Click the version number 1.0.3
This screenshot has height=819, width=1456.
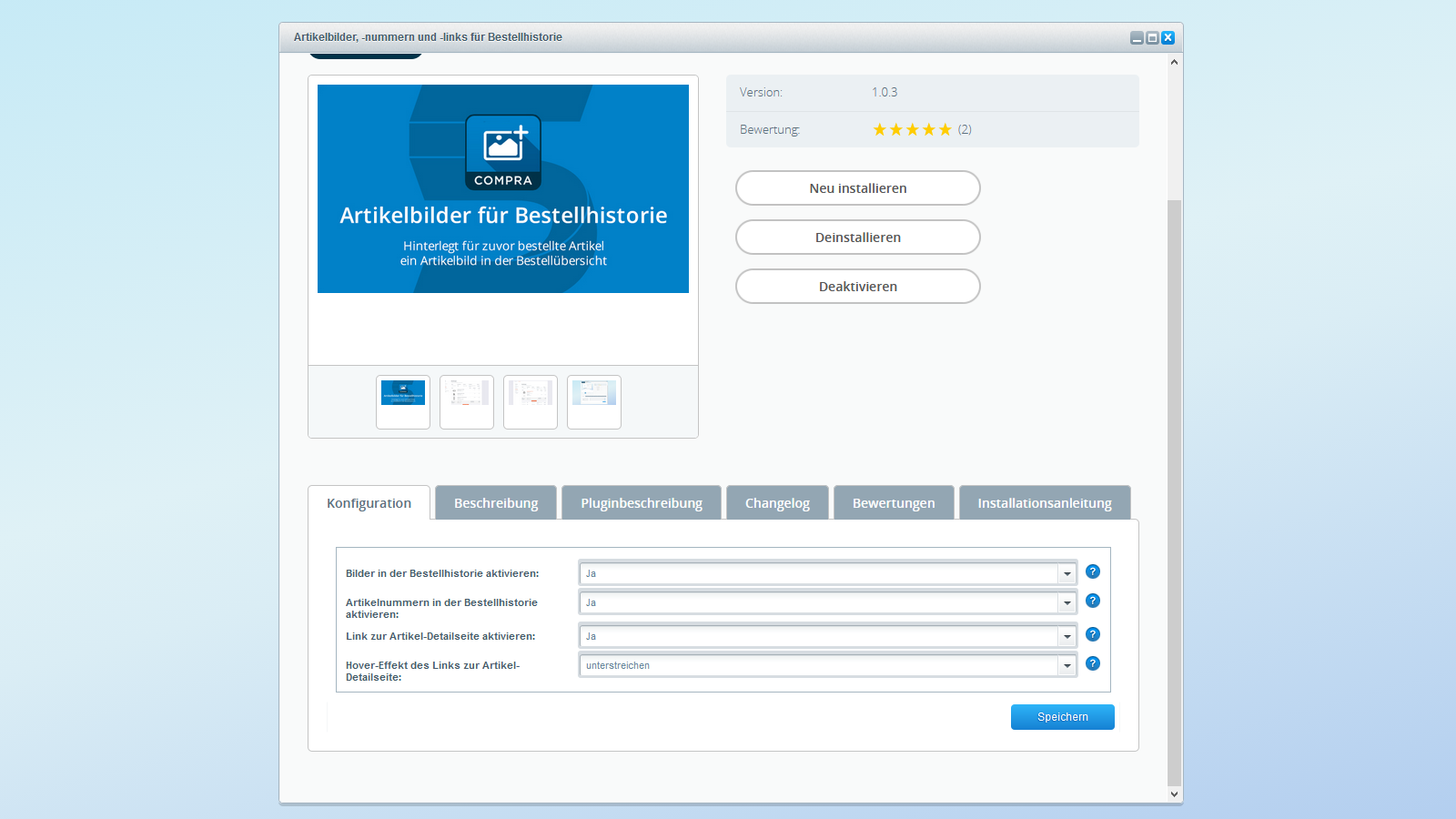[x=885, y=92]
